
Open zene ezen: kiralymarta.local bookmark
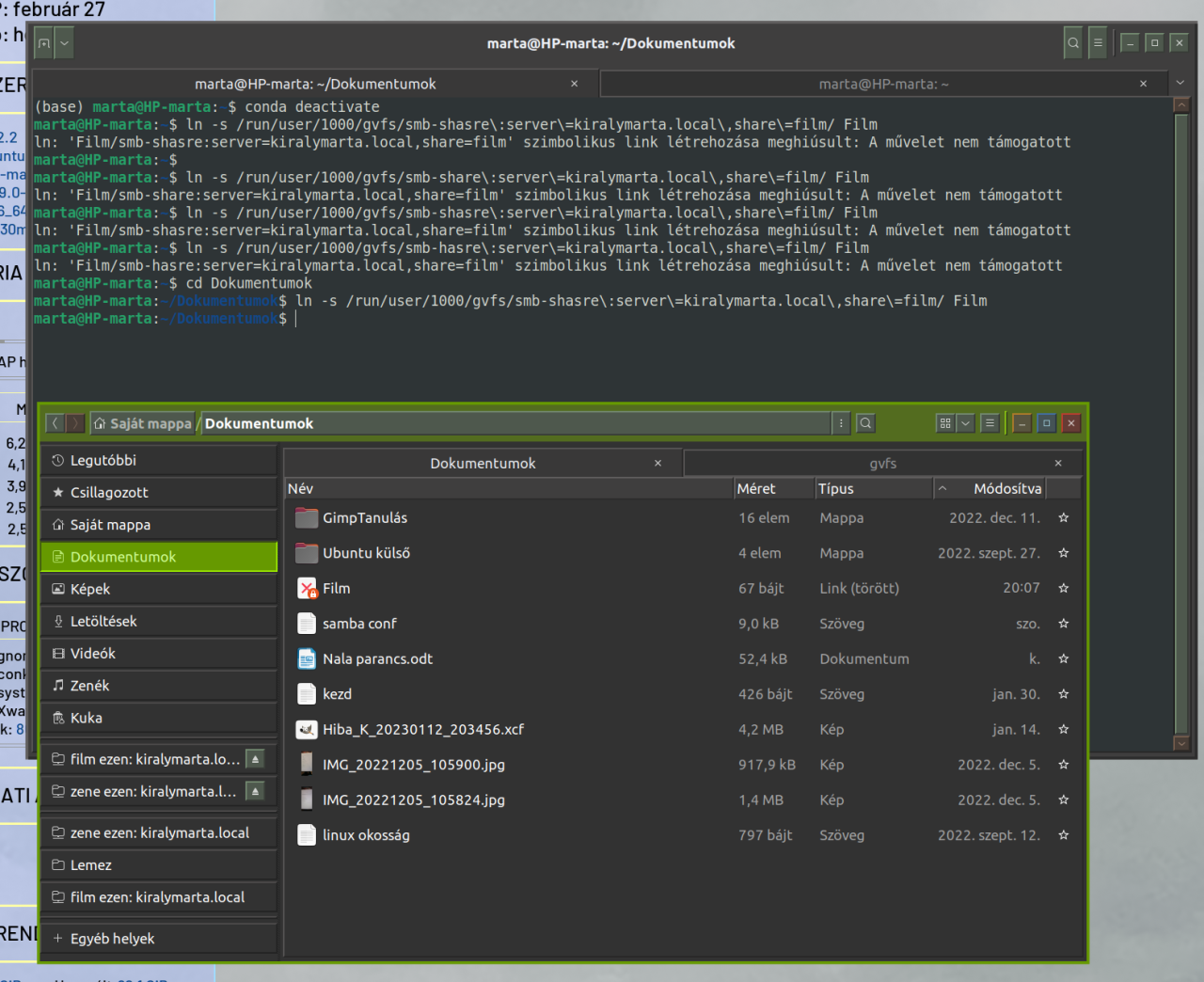[x=159, y=832]
